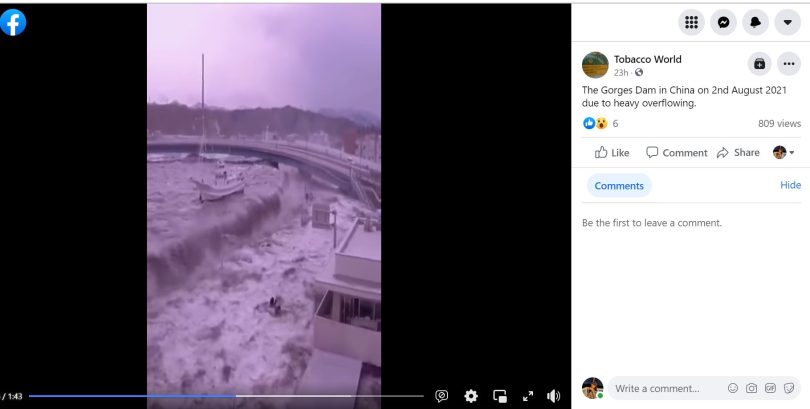This screenshot has height=409, width=810.
Task: Open the Facebook home logo
Action: pyautogui.click(x=12, y=23)
